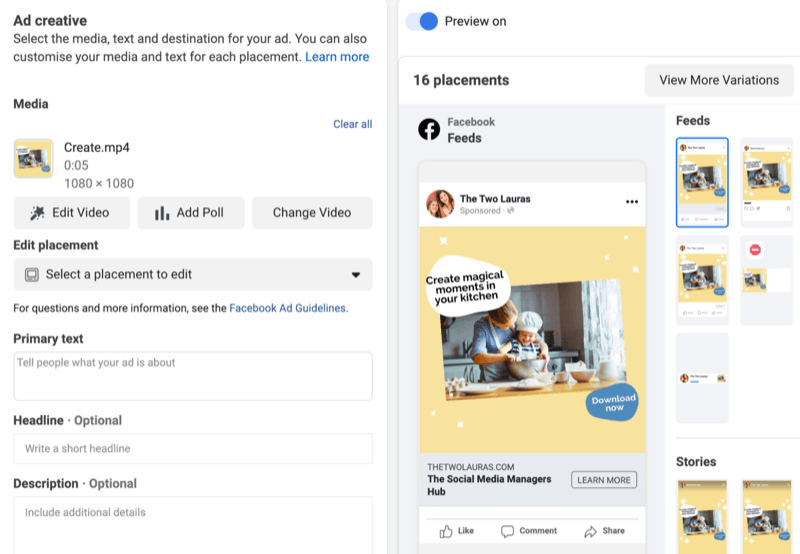Image resolution: width=800 pixels, height=554 pixels.
Task: Open the Facebook Ad Guidelines link
Action: click(x=288, y=308)
